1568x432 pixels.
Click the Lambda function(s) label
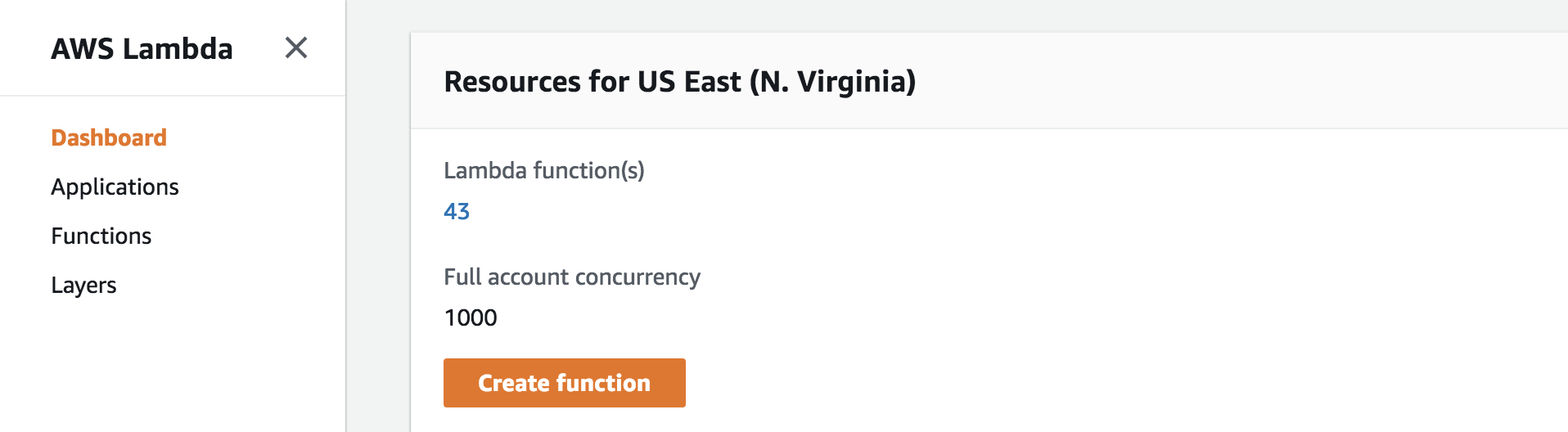[x=544, y=170]
